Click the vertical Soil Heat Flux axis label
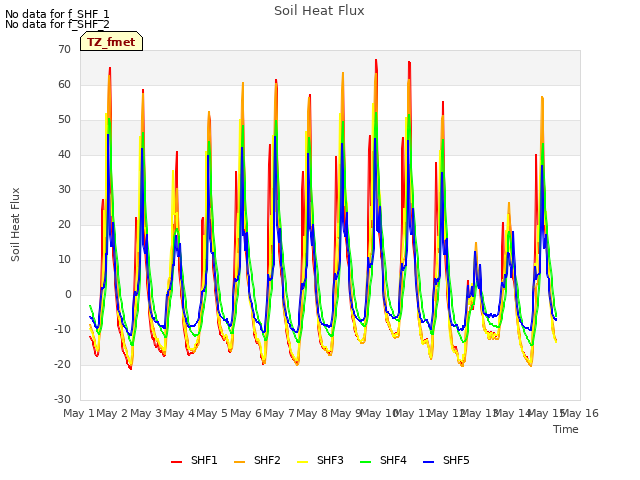The width and height of the screenshot is (640, 480). pyautogui.click(x=16, y=224)
